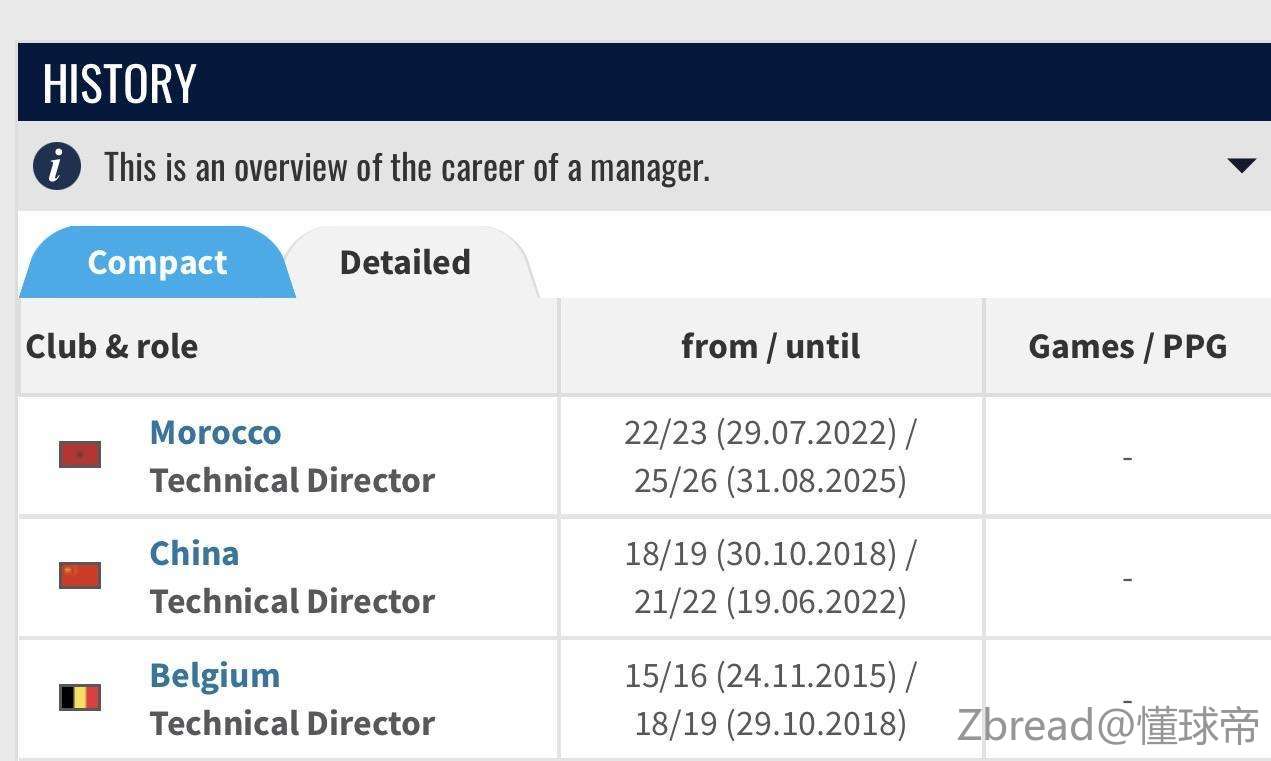Click the Club & role column header
1271x761 pixels.
[x=112, y=347]
